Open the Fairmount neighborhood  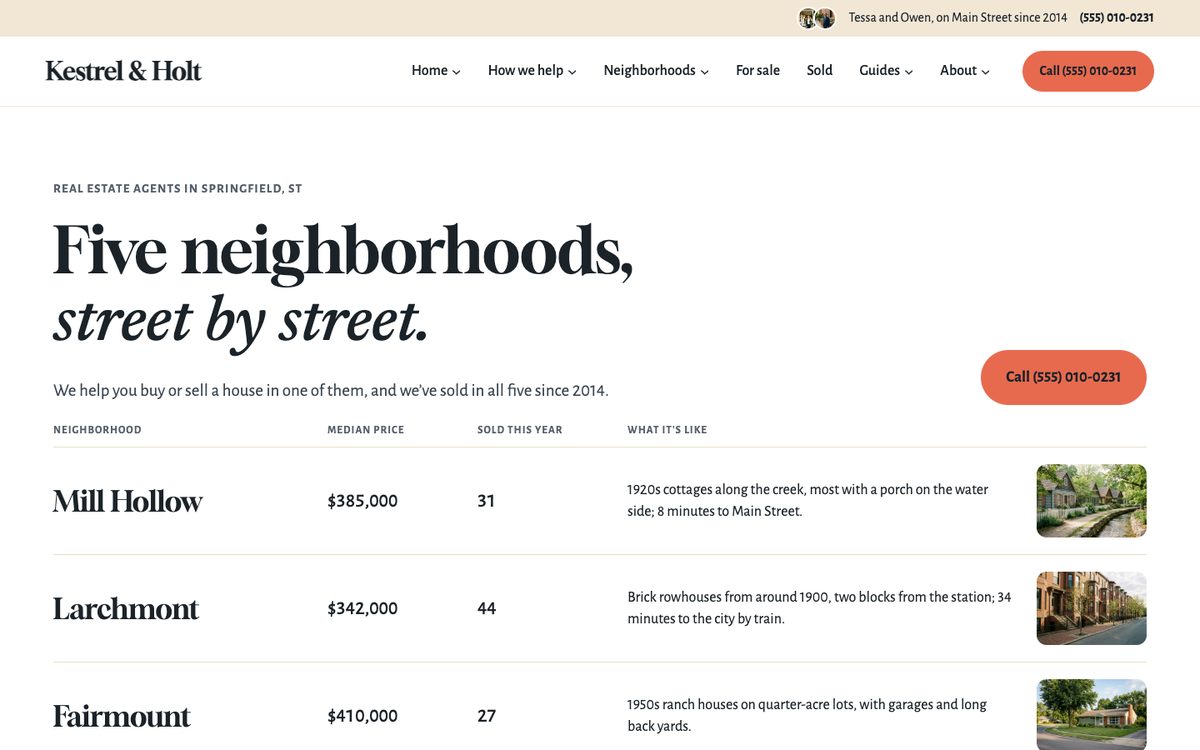tap(122, 716)
